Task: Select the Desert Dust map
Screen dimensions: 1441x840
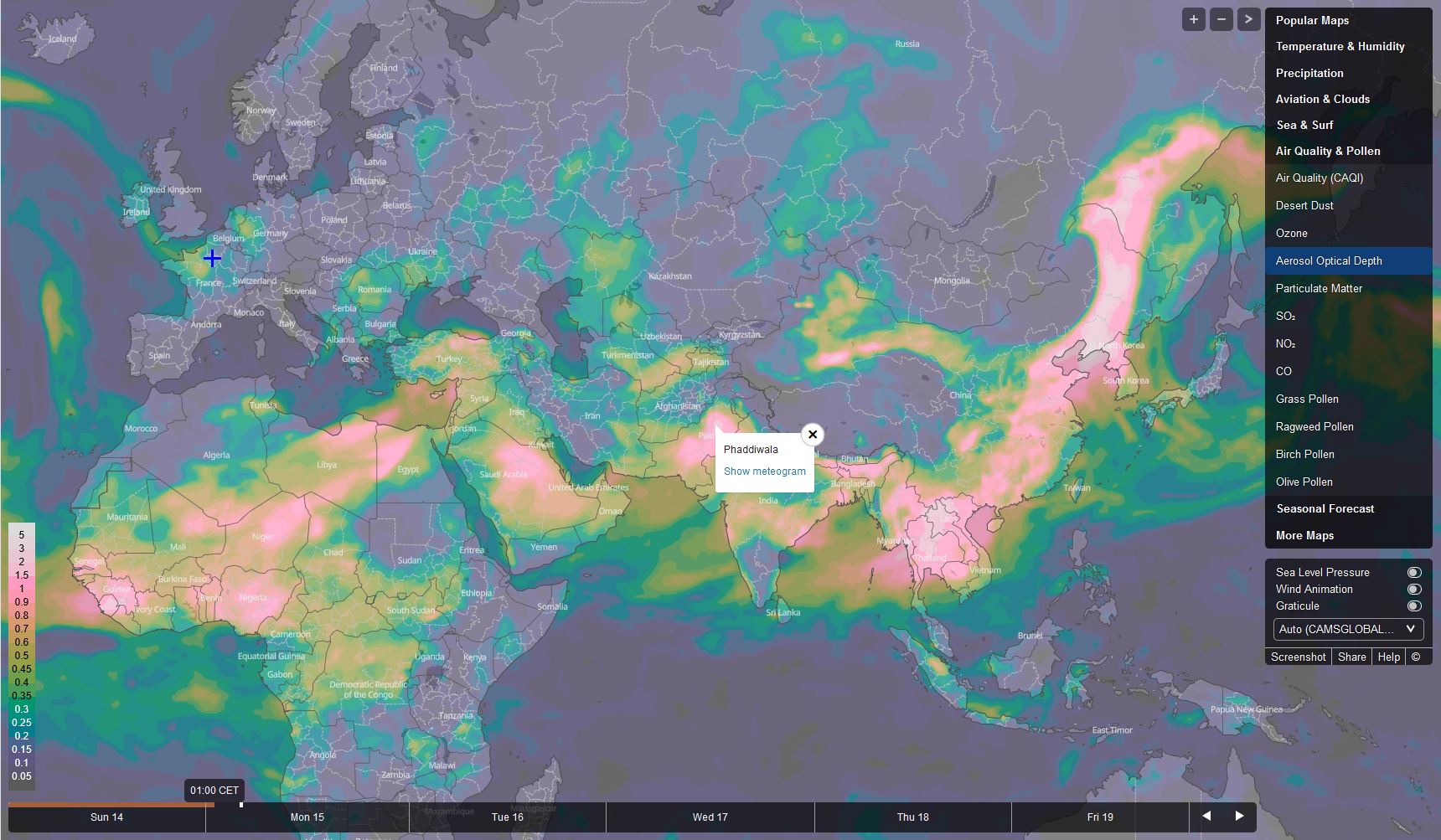Action: point(1304,205)
